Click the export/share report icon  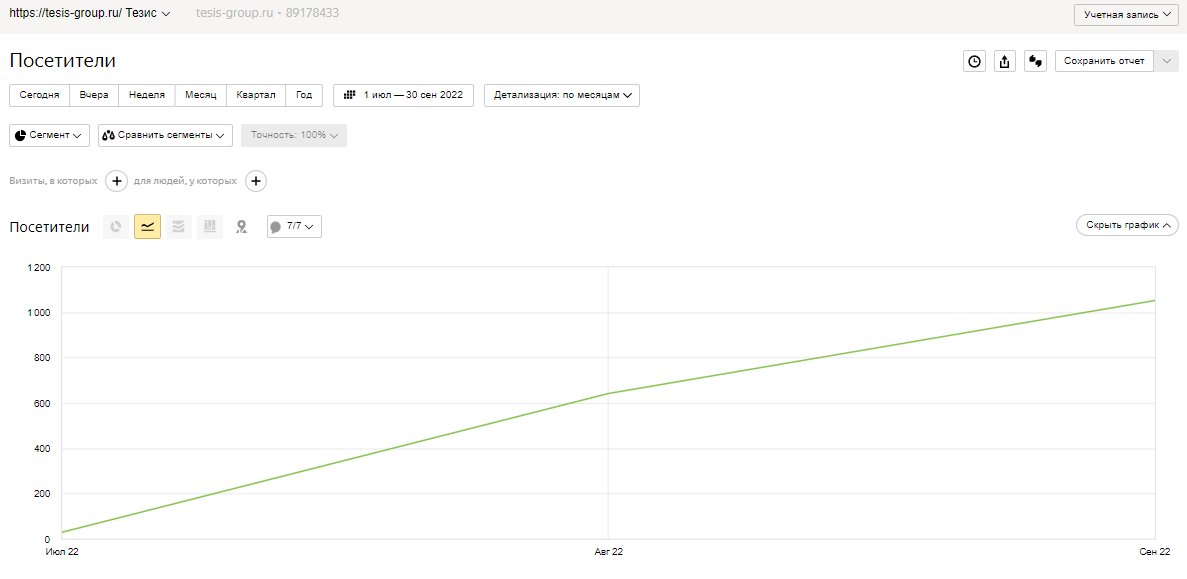(1005, 61)
